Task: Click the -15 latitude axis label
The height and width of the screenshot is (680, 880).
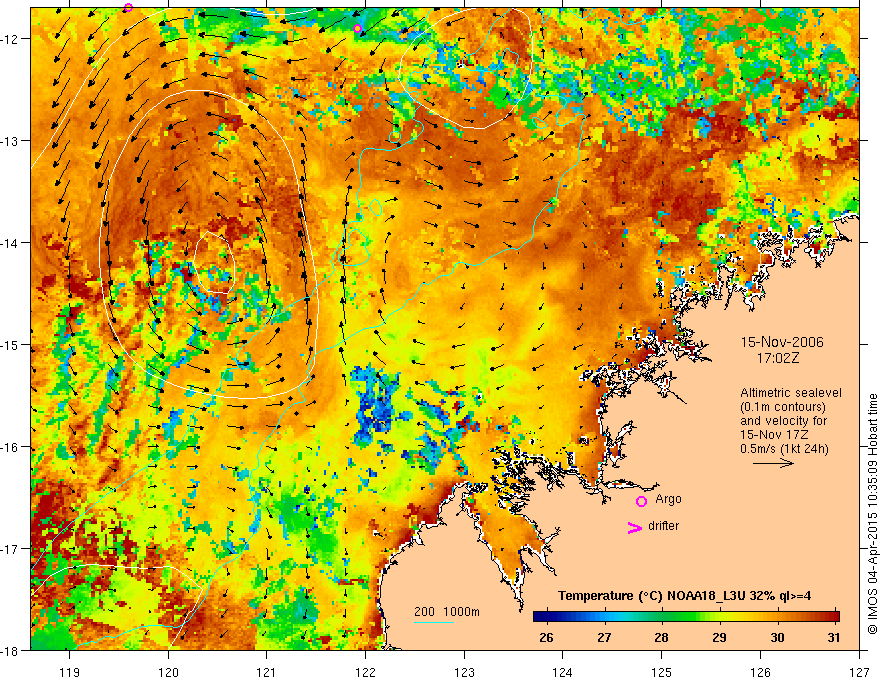Action: [11, 344]
